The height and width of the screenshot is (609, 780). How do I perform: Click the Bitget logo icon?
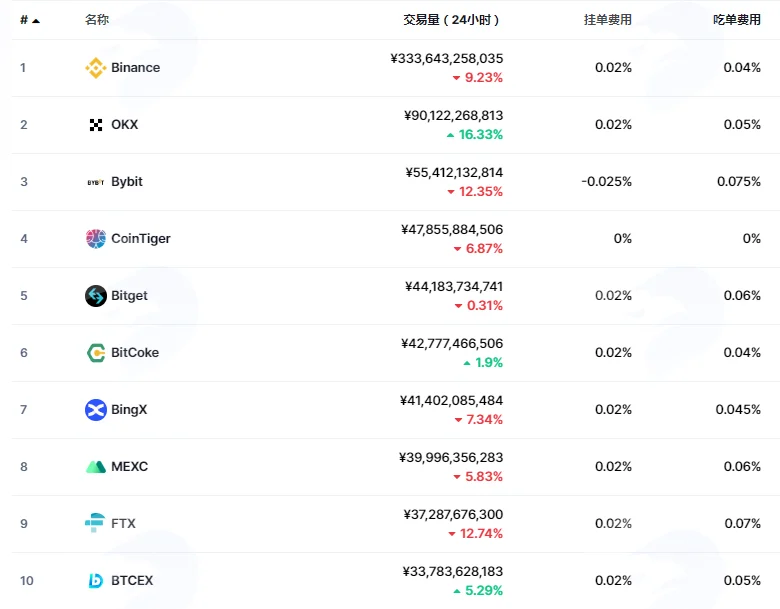point(96,296)
